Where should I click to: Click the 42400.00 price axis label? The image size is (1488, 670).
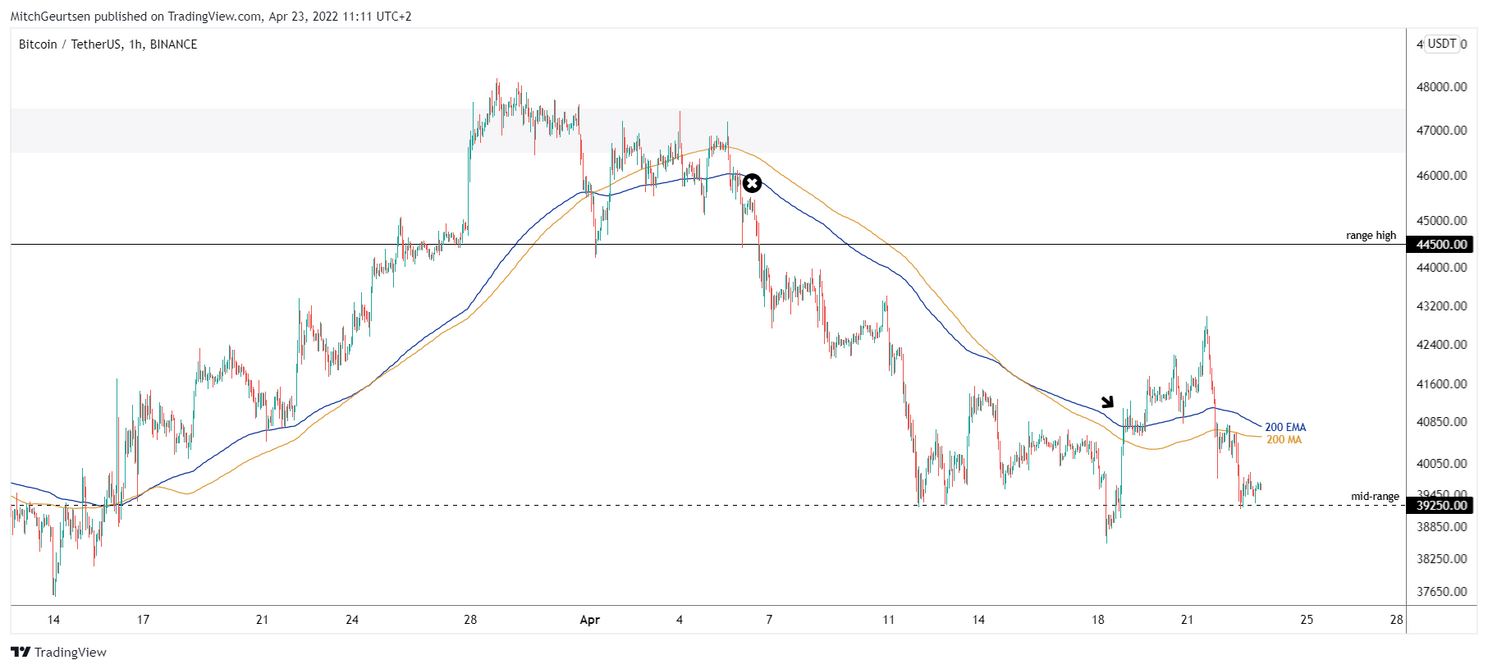[1441, 345]
